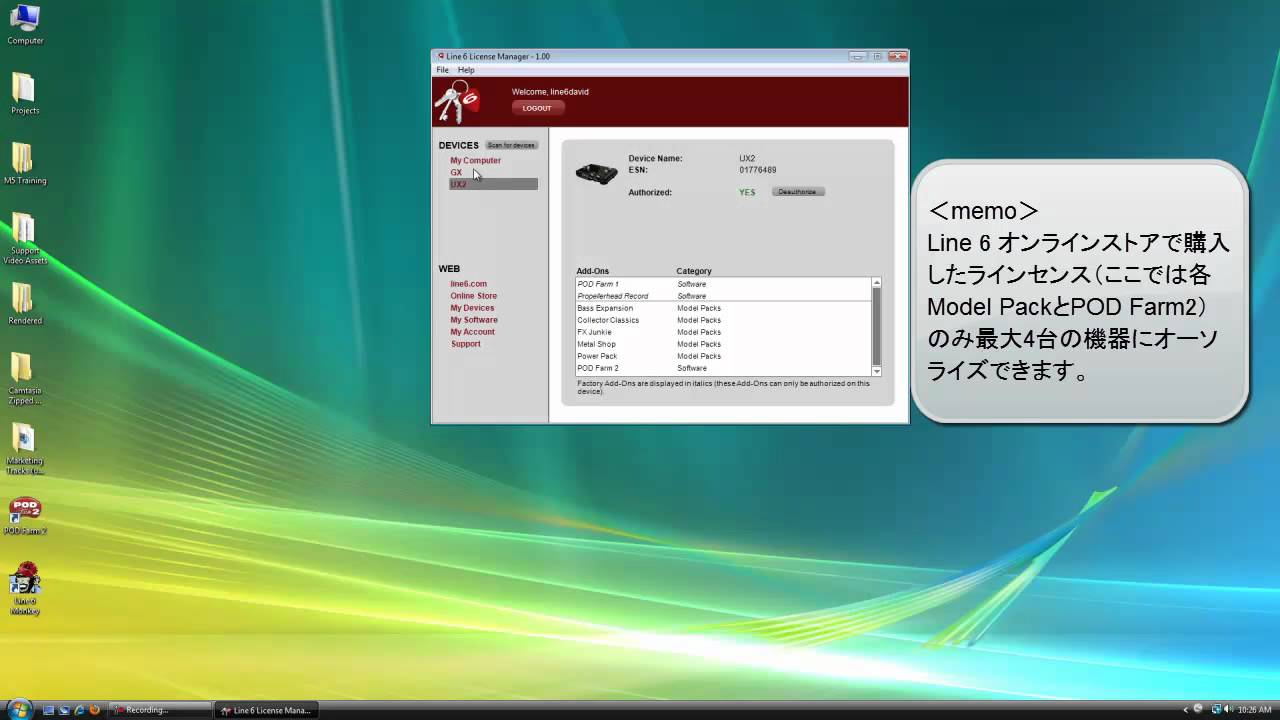Click the volume icon in system tray
The image size is (1280, 720).
[1228, 710]
